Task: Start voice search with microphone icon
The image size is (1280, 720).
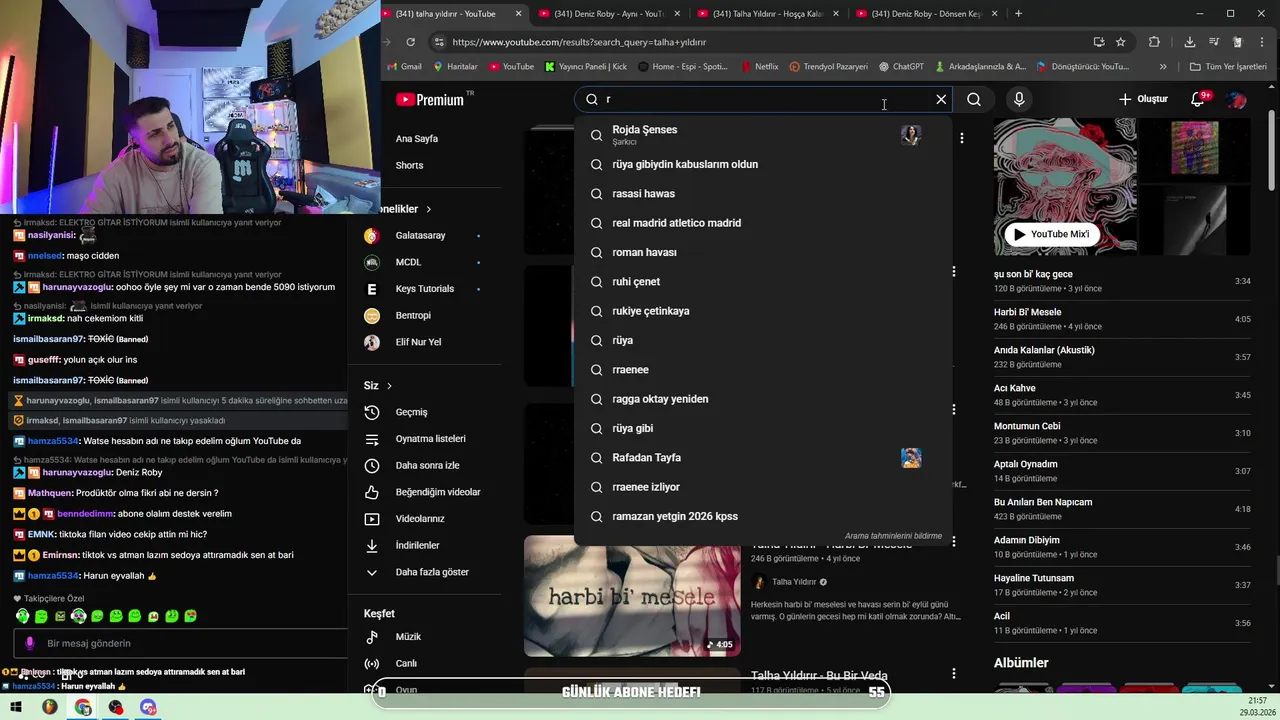Action: point(1019,99)
